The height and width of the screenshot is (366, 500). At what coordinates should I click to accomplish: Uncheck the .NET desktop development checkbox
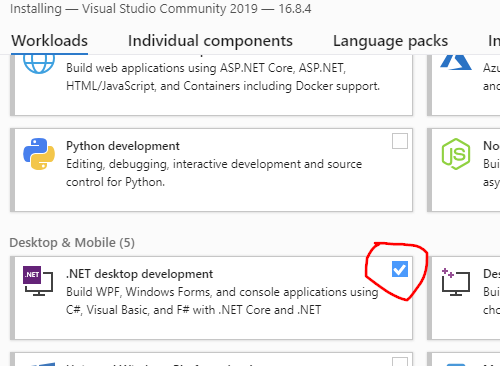coord(400,269)
